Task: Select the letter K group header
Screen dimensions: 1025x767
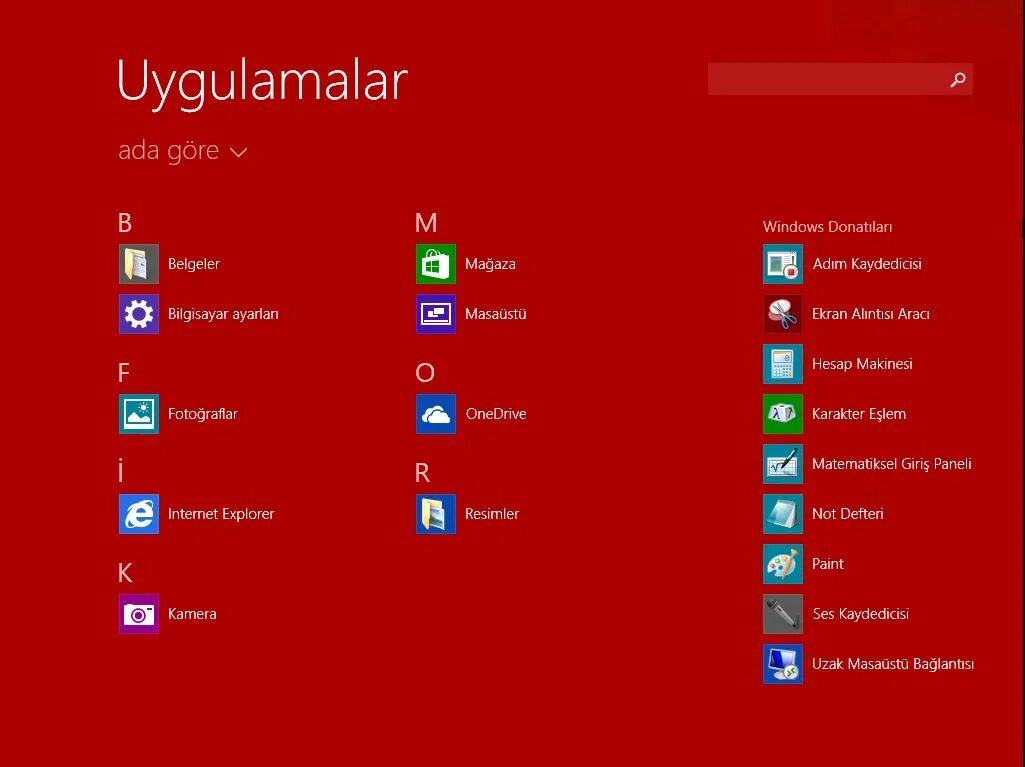Action: click(125, 573)
